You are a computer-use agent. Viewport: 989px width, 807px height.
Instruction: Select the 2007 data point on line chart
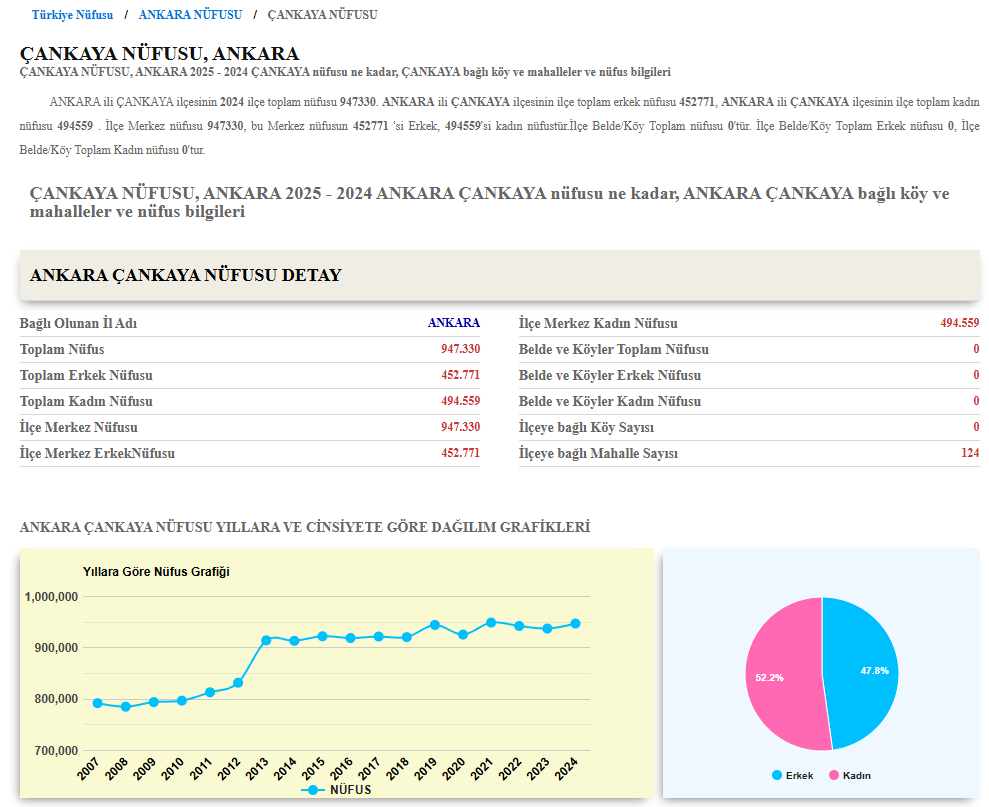coord(98,703)
